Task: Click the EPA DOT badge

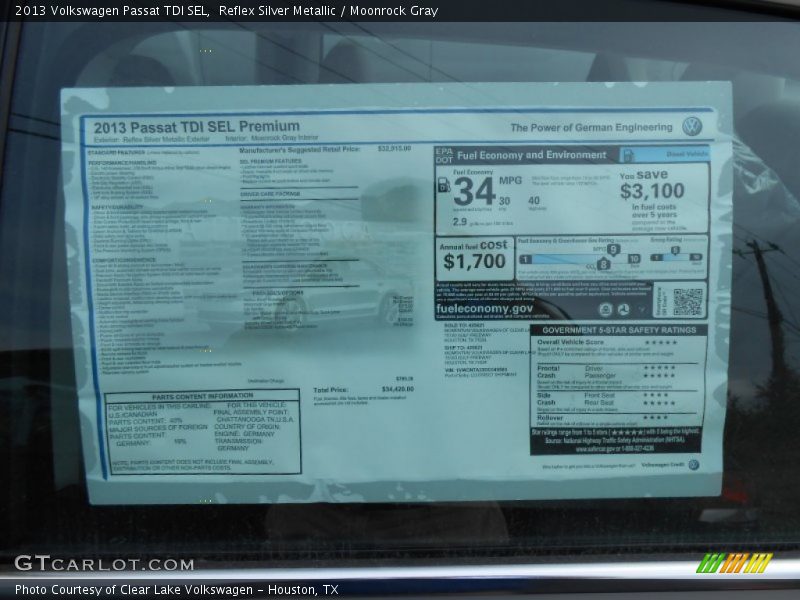Action: coord(443,155)
